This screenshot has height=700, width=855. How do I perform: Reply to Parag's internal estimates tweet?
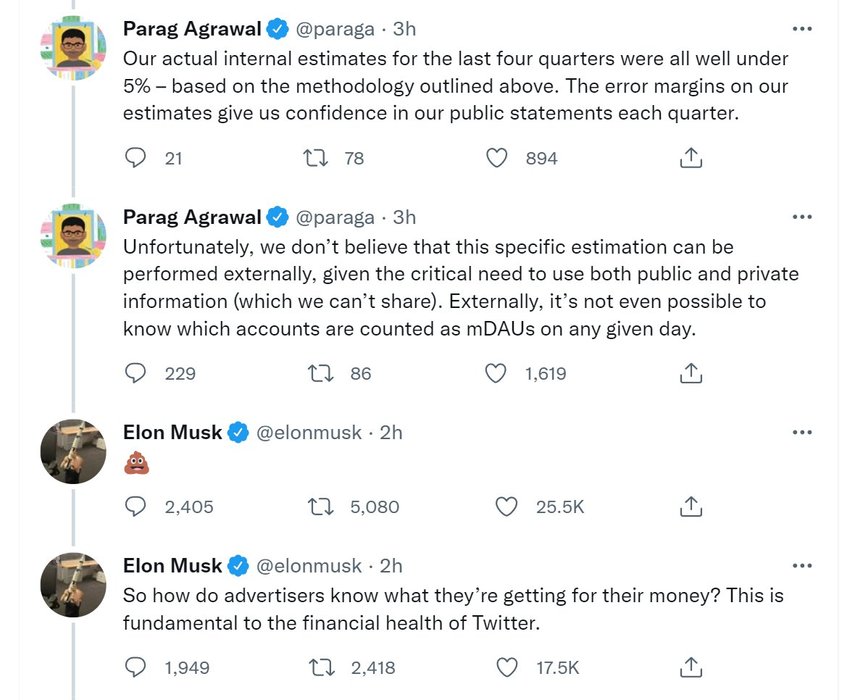point(136,158)
